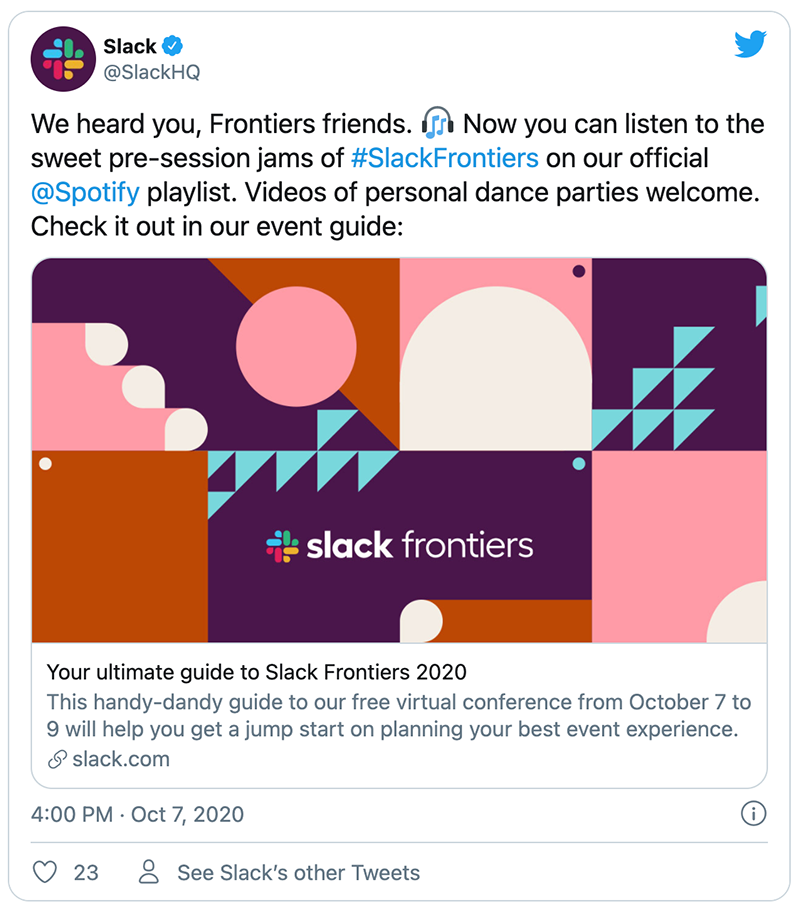Open the tweet info icon
The image size is (800, 915).
click(x=753, y=813)
